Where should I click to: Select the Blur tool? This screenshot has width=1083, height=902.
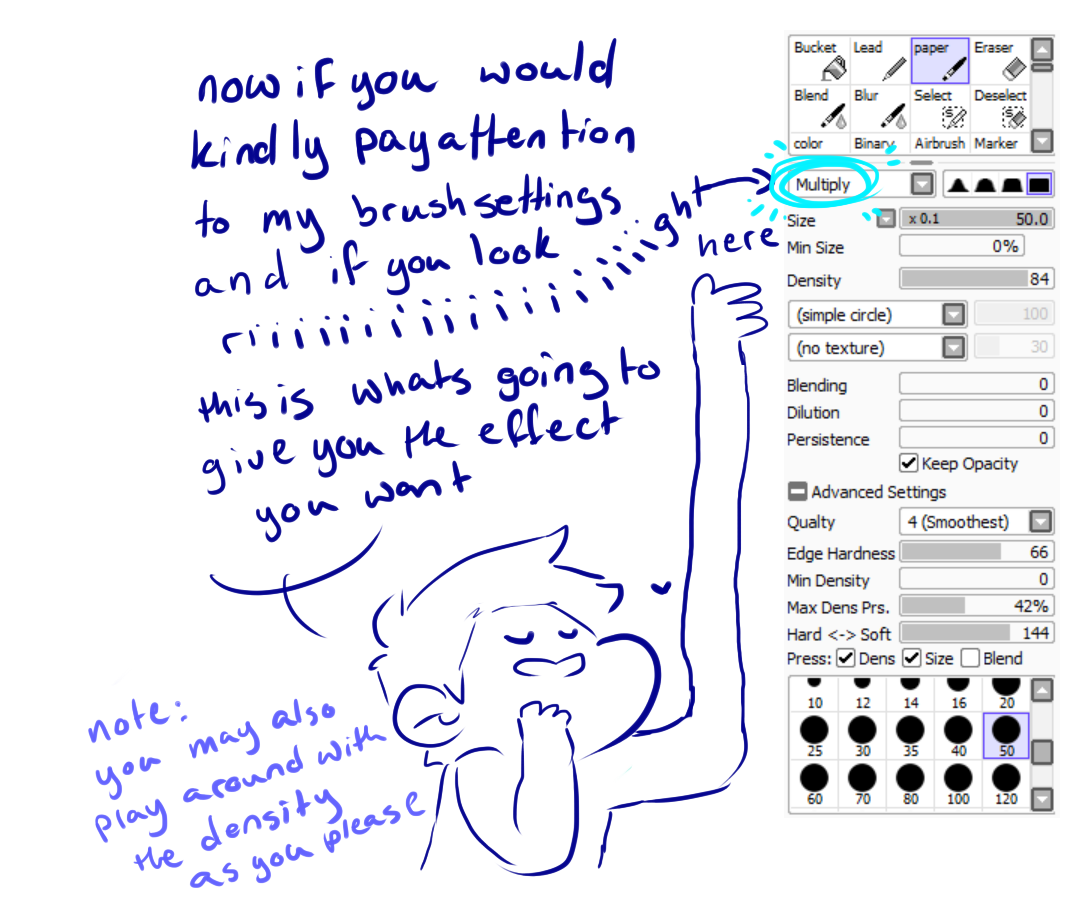coord(878,109)
